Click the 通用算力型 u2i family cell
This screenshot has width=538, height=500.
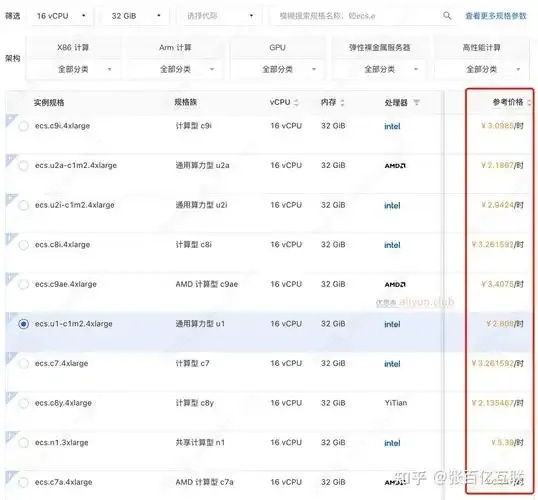tap(201, 205)
